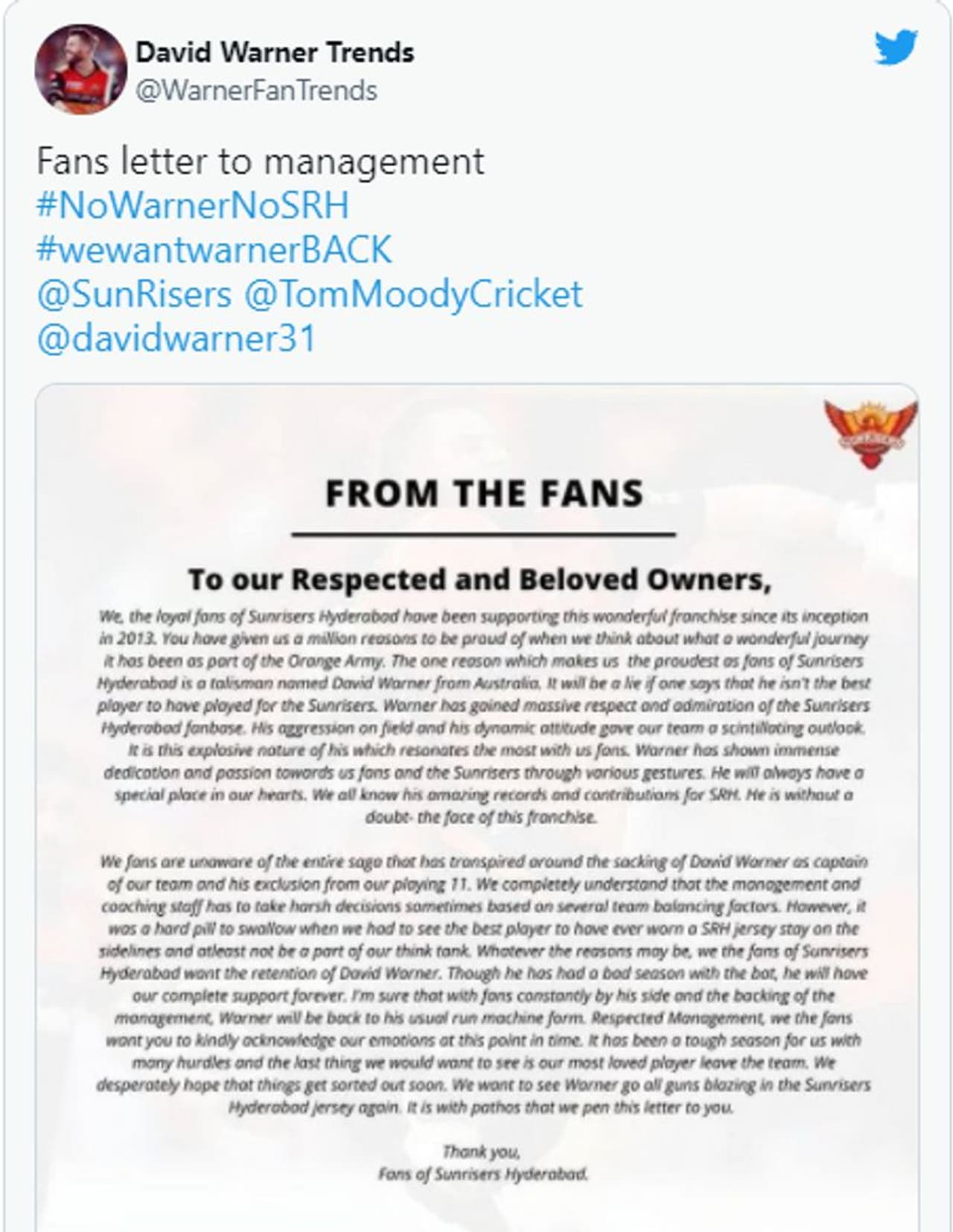Screen dimensions: 953x1232
Task: Click the "FROM THE FANS" heading
Action: 484,493
